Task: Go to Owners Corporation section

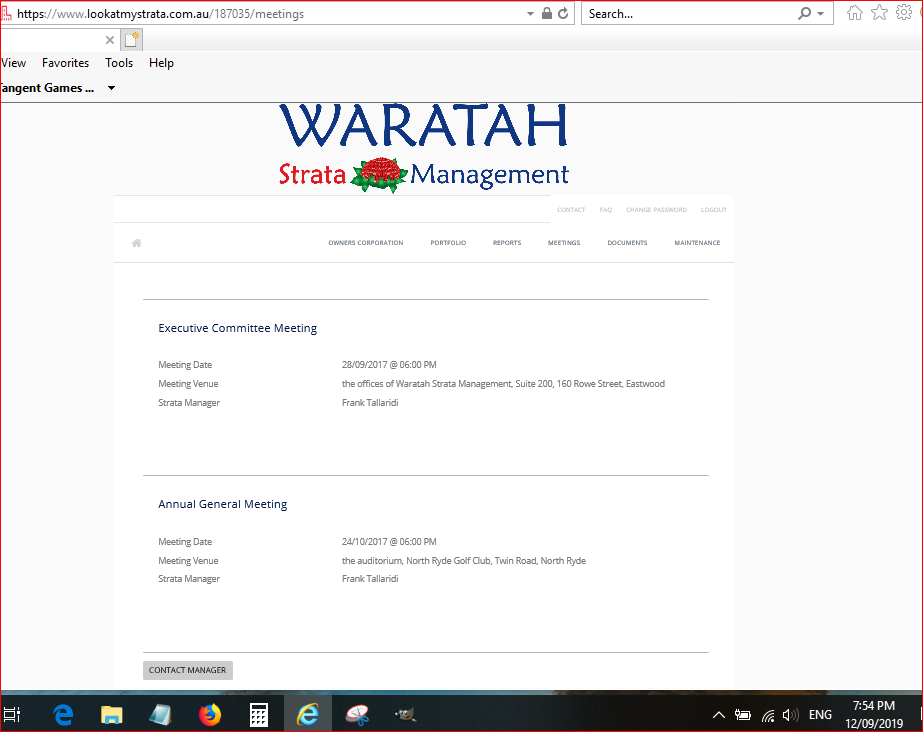Action: click(x=366, y=243)
